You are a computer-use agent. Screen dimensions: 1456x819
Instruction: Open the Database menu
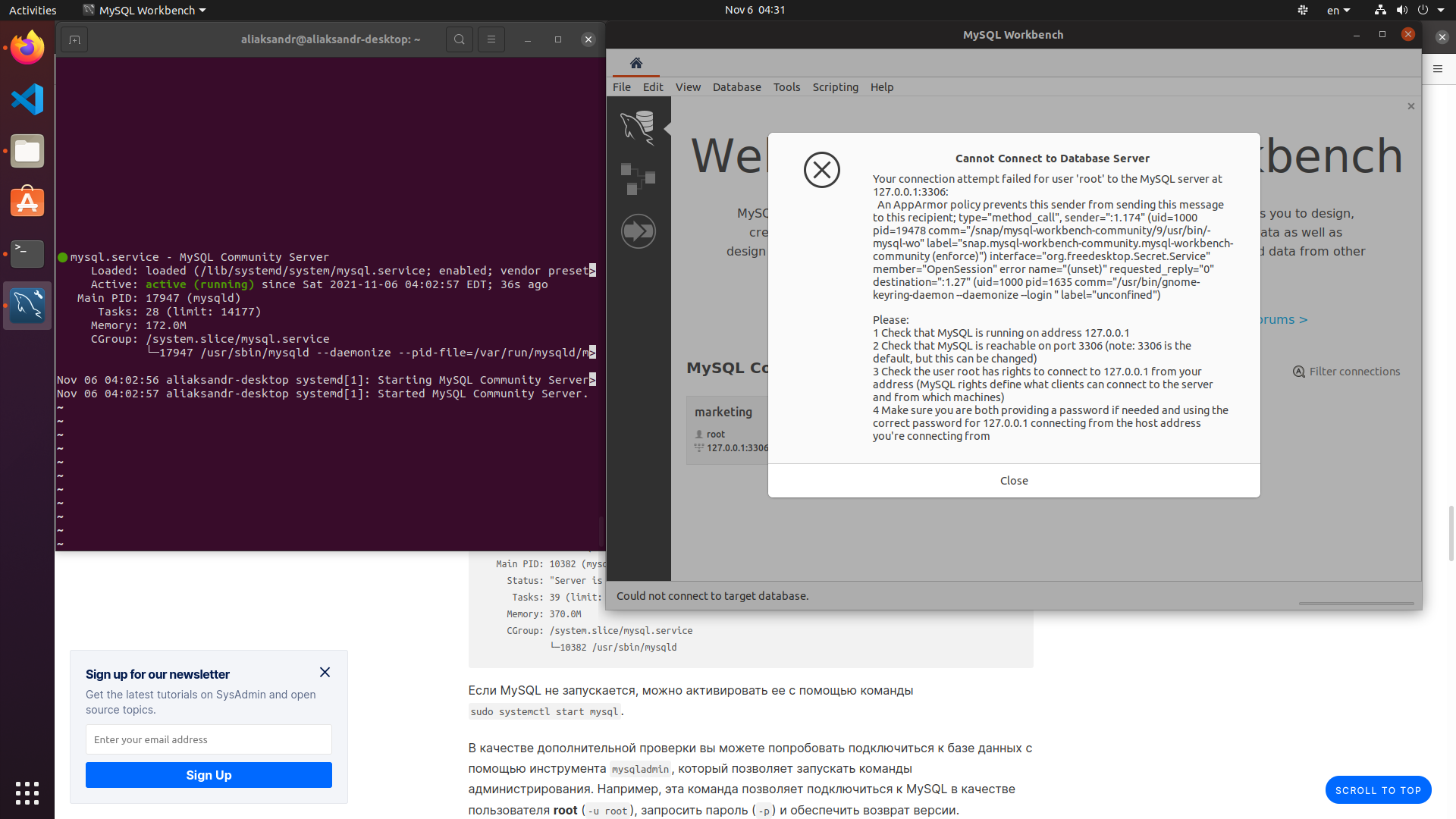click(736, 87)
